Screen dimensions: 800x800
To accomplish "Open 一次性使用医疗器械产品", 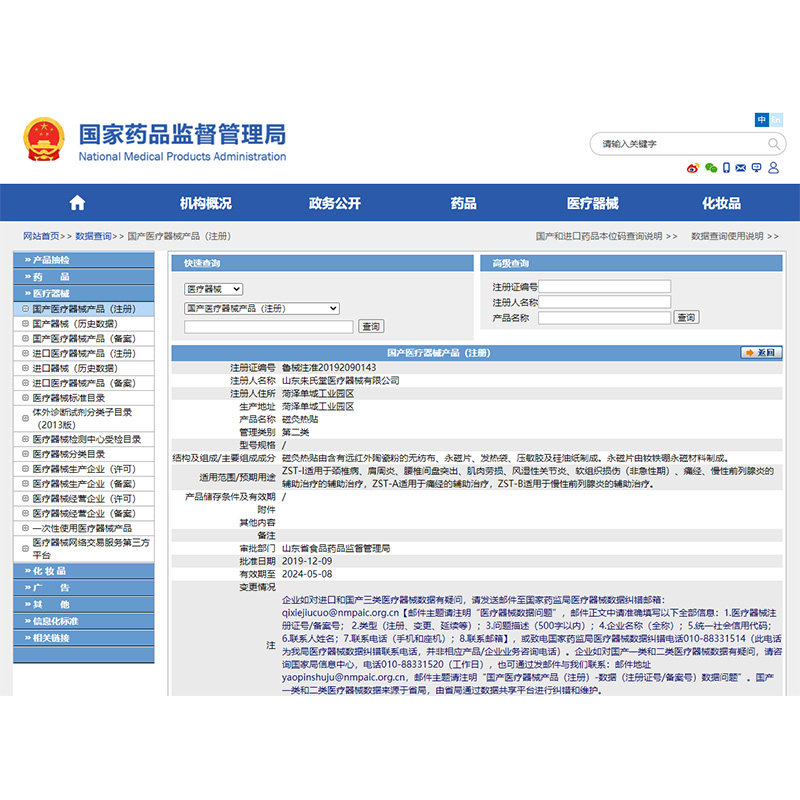I will (84, 528).
